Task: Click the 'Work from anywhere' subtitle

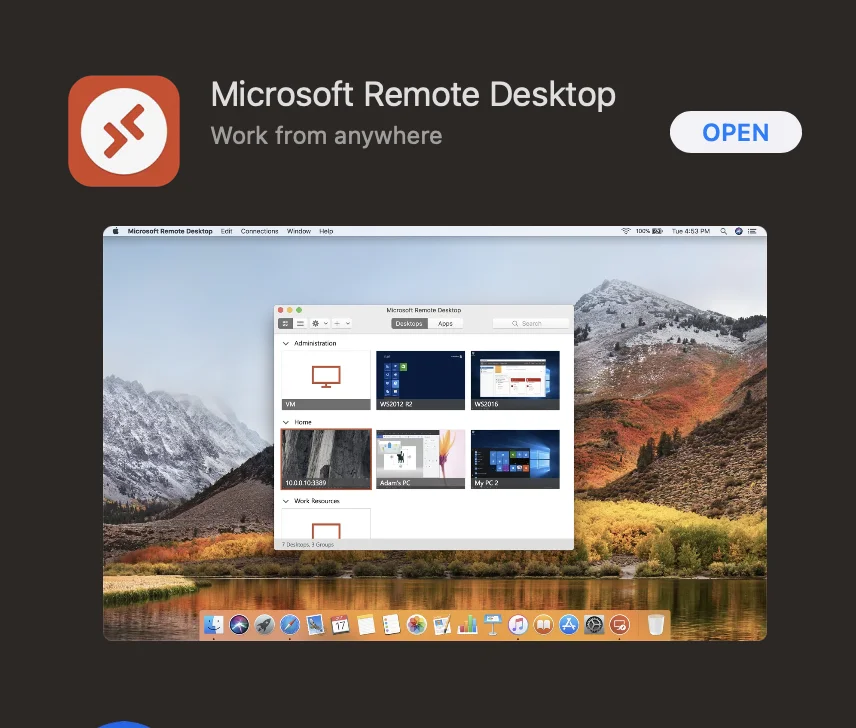Action: (326, 135)
